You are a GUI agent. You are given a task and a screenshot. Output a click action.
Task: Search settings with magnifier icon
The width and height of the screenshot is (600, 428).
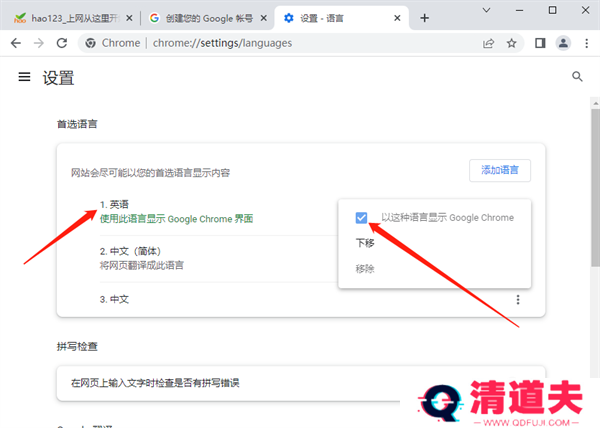click(x=577, y=77)
